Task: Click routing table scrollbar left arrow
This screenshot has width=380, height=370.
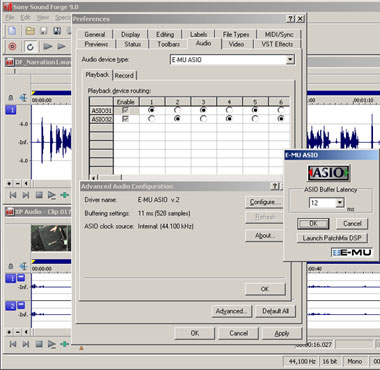Action: pos(93,178)
